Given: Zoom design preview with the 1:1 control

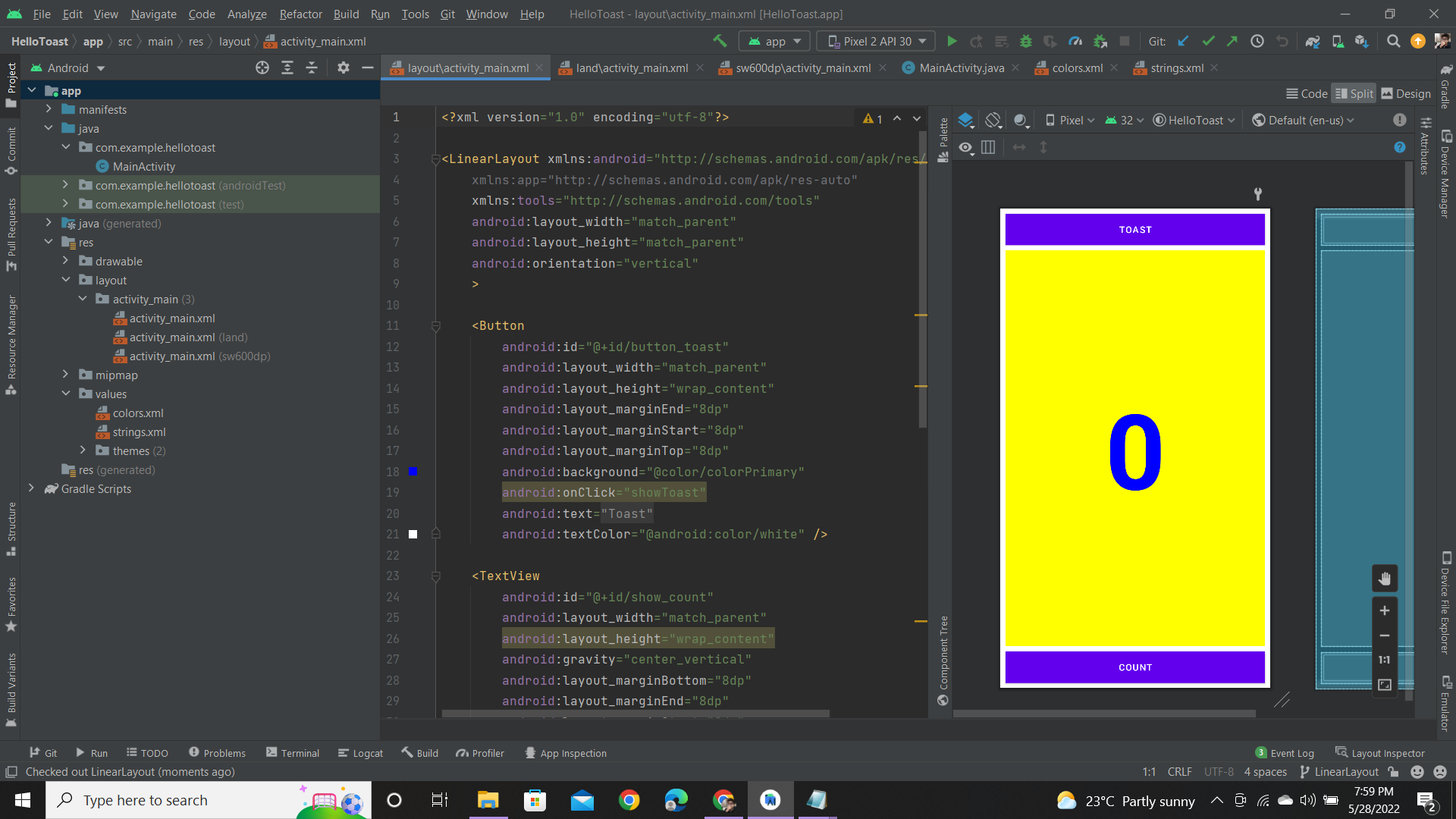Looking at the screenshot, I should [x=1384, y=660].
